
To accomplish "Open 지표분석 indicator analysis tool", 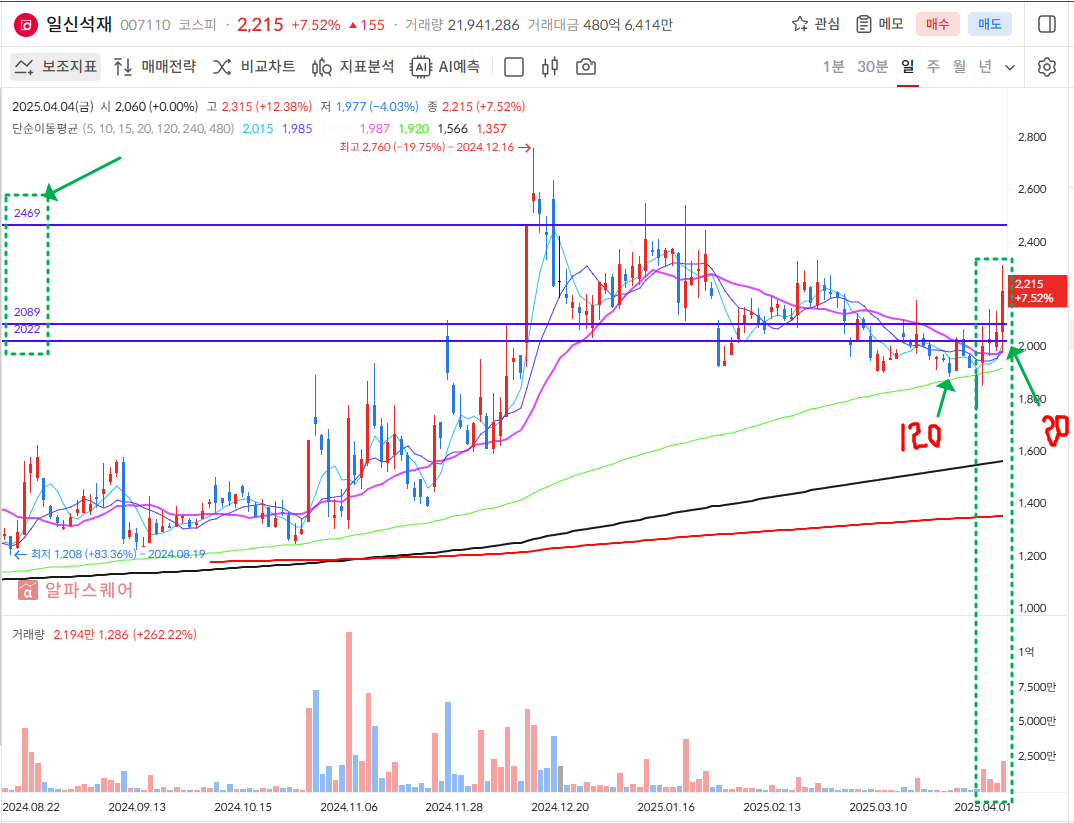I will click(353, 66).
